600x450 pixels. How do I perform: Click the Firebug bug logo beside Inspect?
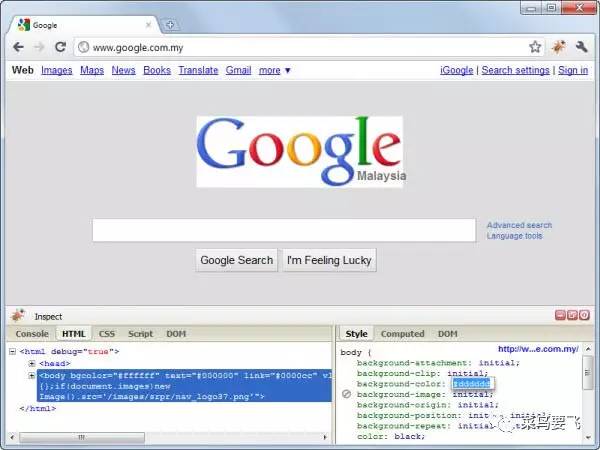(x=18, y=316)
